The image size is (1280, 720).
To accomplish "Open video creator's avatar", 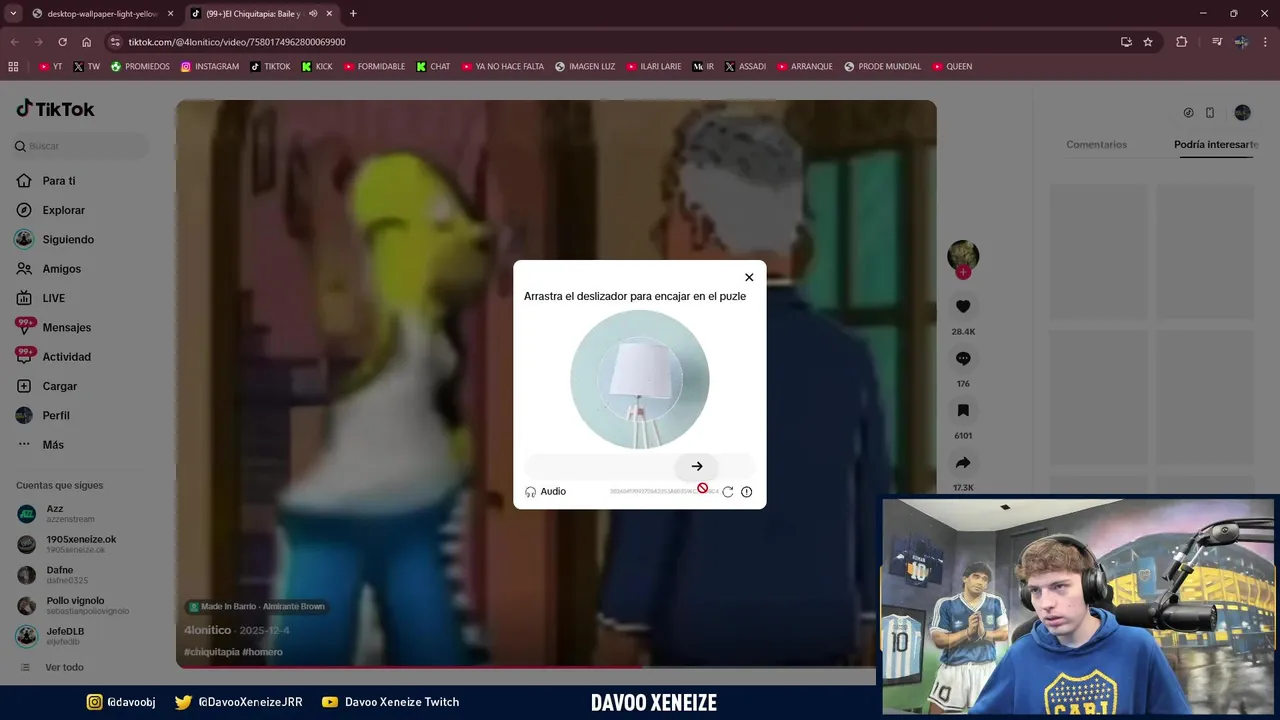I will pos(963,255).
